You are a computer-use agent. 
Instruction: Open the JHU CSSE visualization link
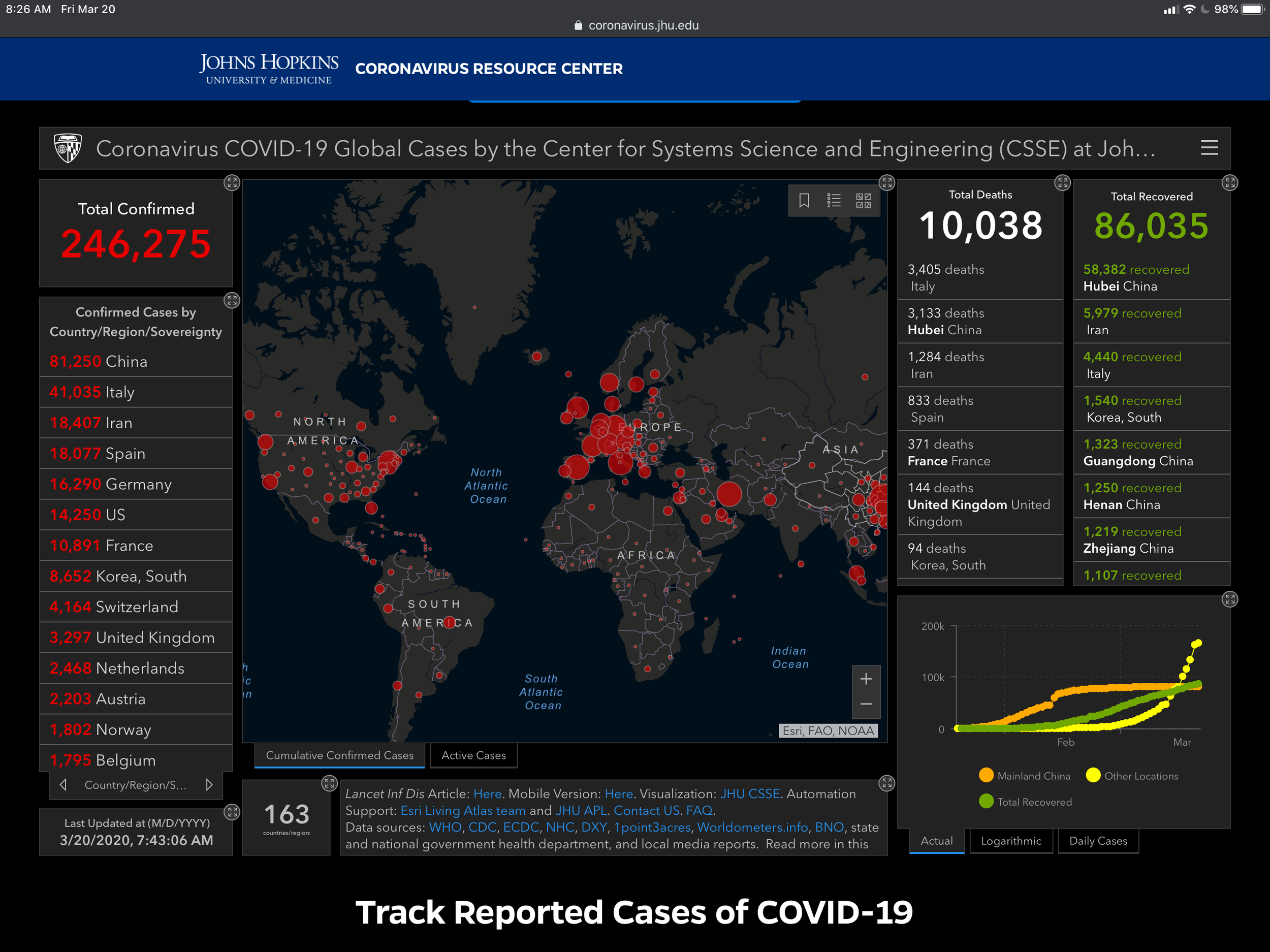(x=750, y=794)
